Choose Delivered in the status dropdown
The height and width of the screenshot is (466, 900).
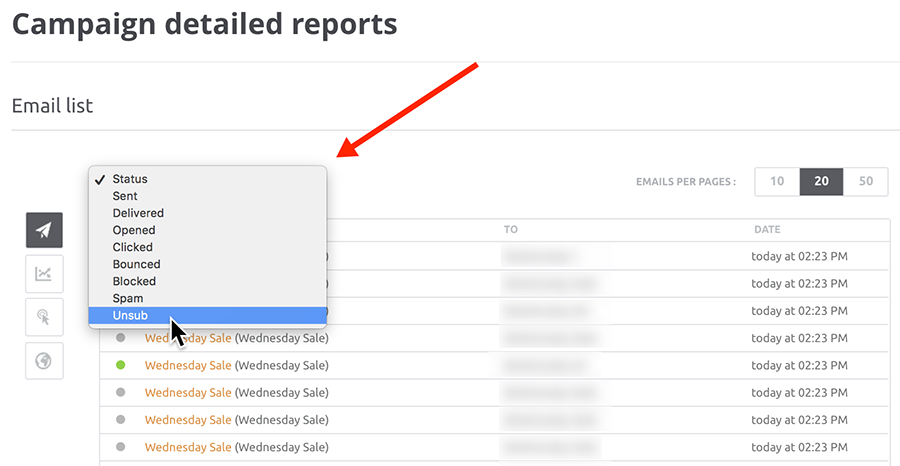(207, 213)
